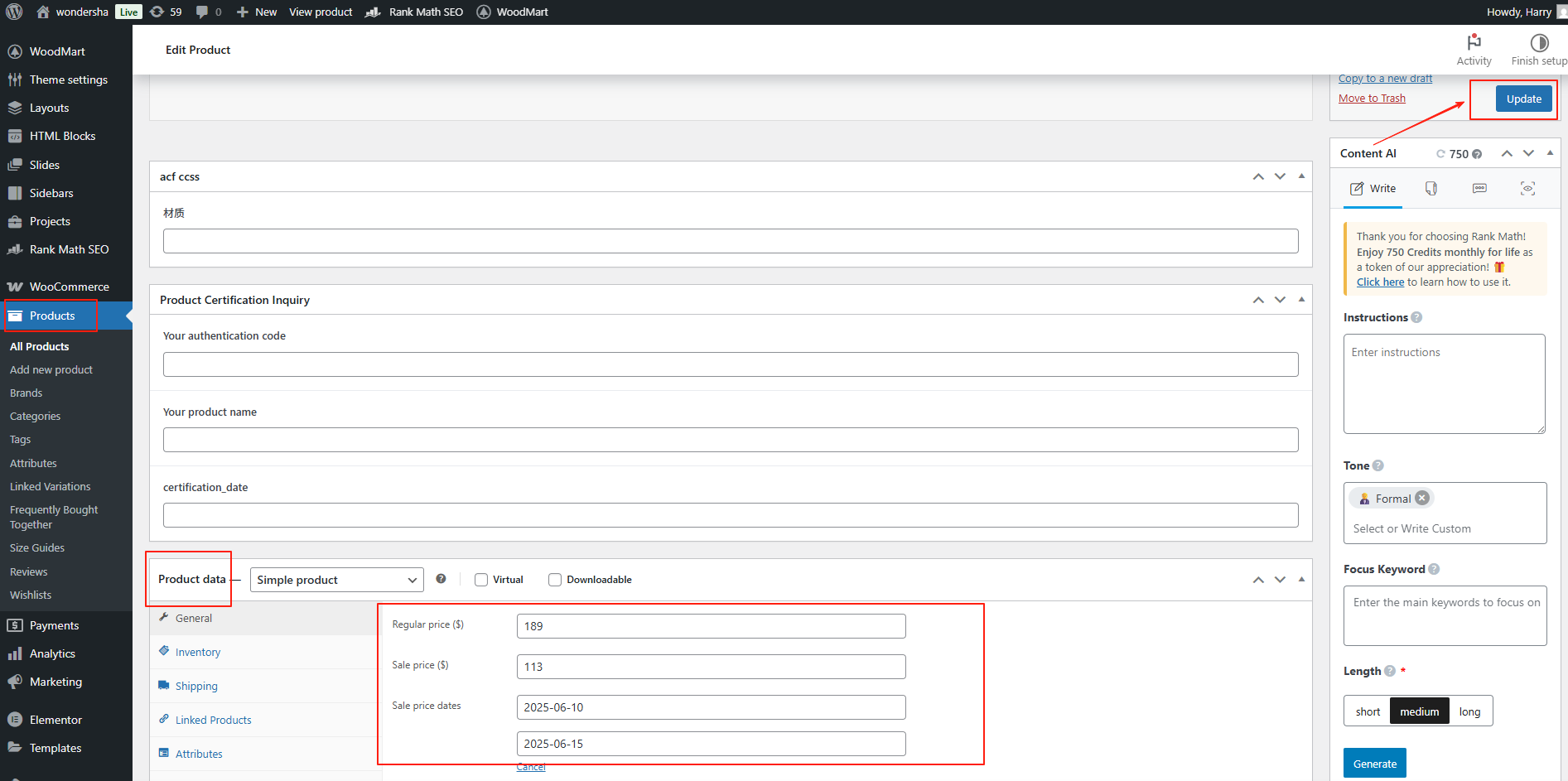
Task: Move the acf ccss panel down
Action: [1280, 176]
